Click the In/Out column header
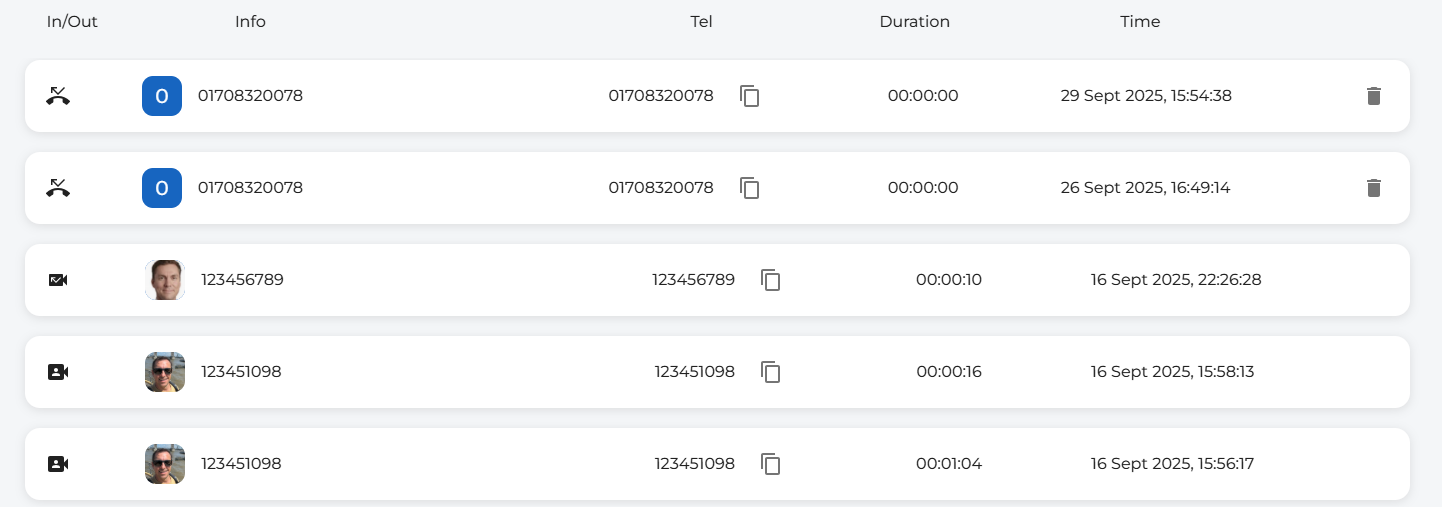The image size is (1442, 507). click(x=72, y=21)
